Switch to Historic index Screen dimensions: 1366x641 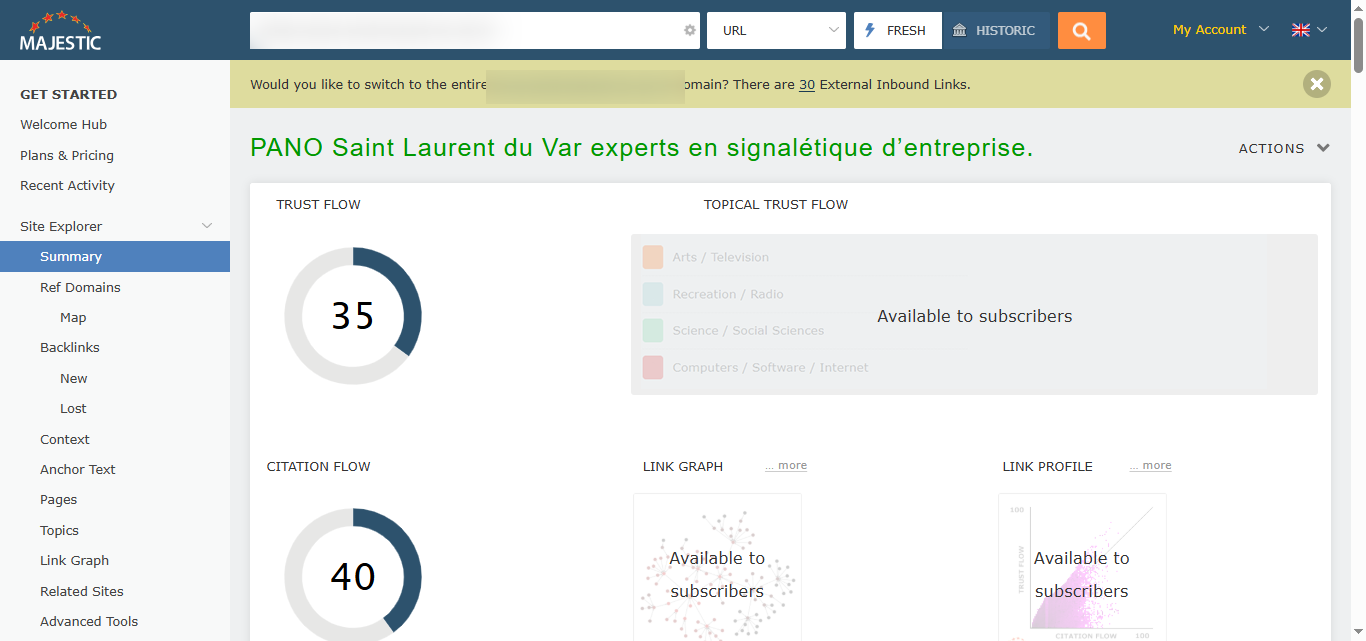click(995, 31)
